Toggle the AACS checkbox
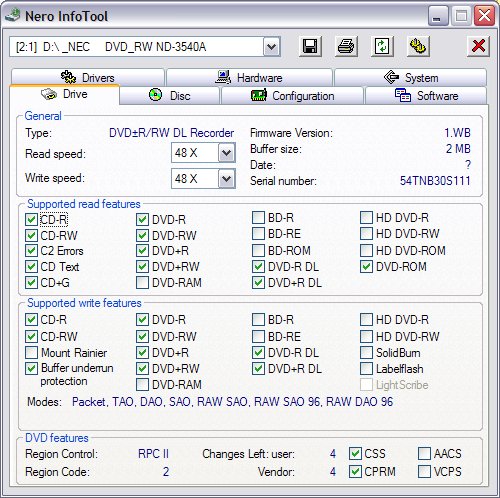Viewport: 500px width, 498px height. point(424,453)
